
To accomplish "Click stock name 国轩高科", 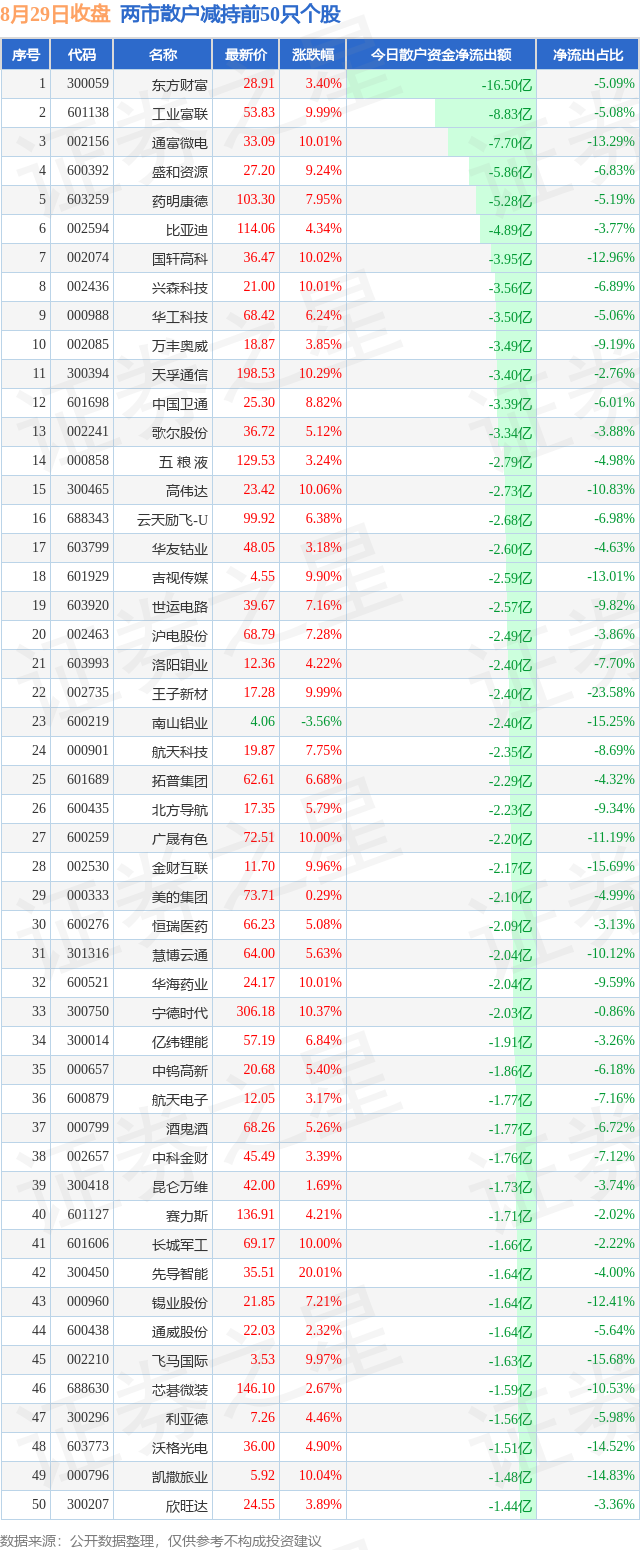I will tap(180, 259).
